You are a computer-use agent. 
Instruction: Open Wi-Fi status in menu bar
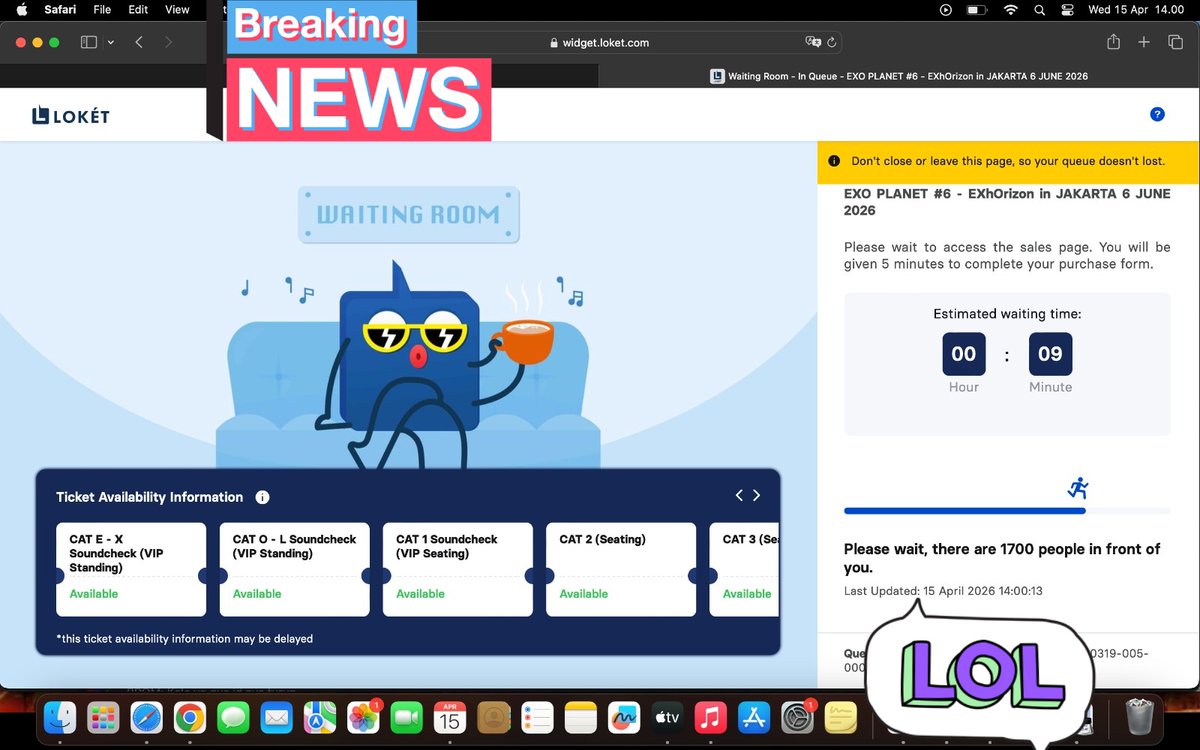pyautogui.click(x=1010, y=10)
